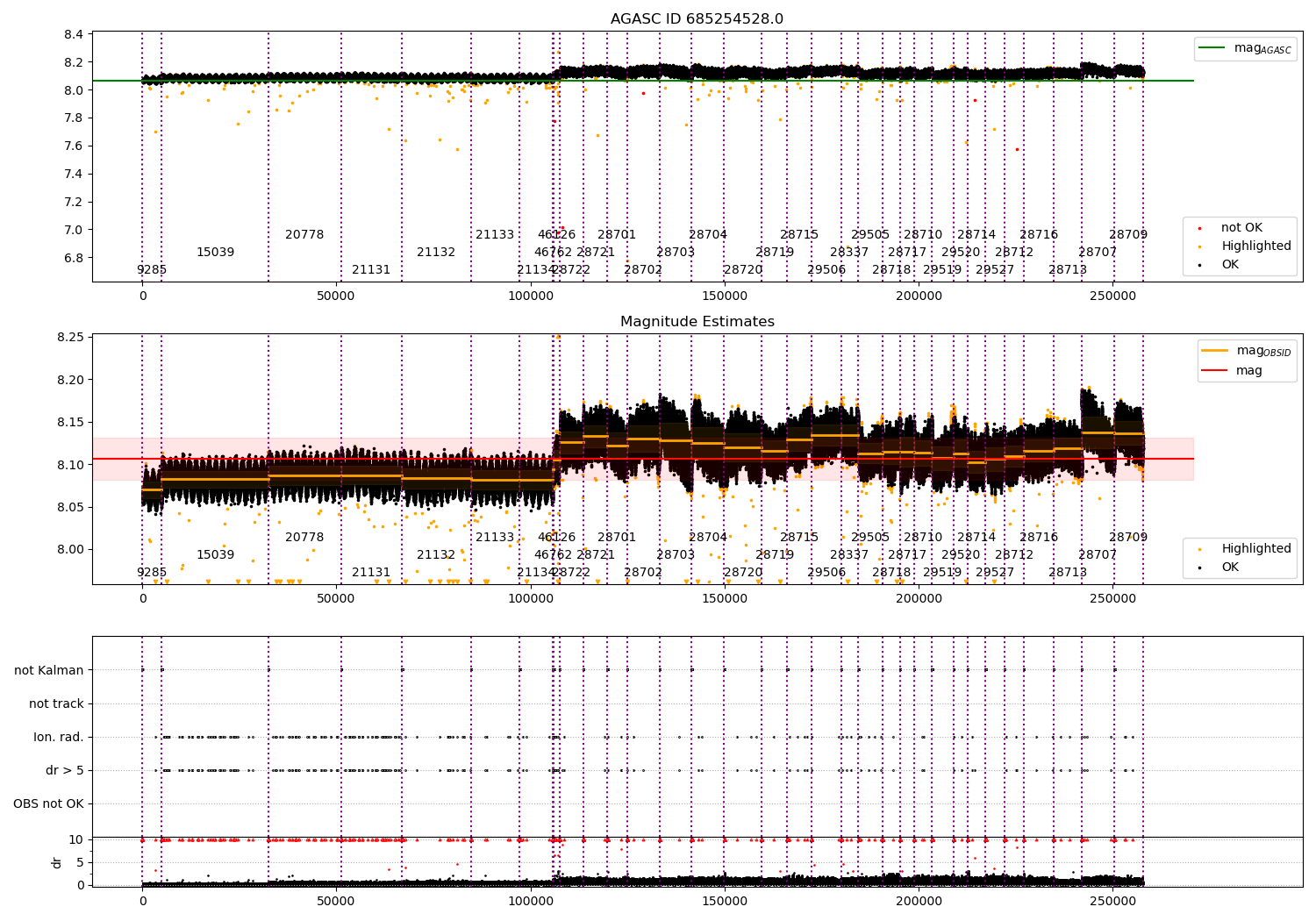1316x921 pixels.
Task: Click obsid 15039 in Magnitude Estimates plot
Action: [215, 554]
